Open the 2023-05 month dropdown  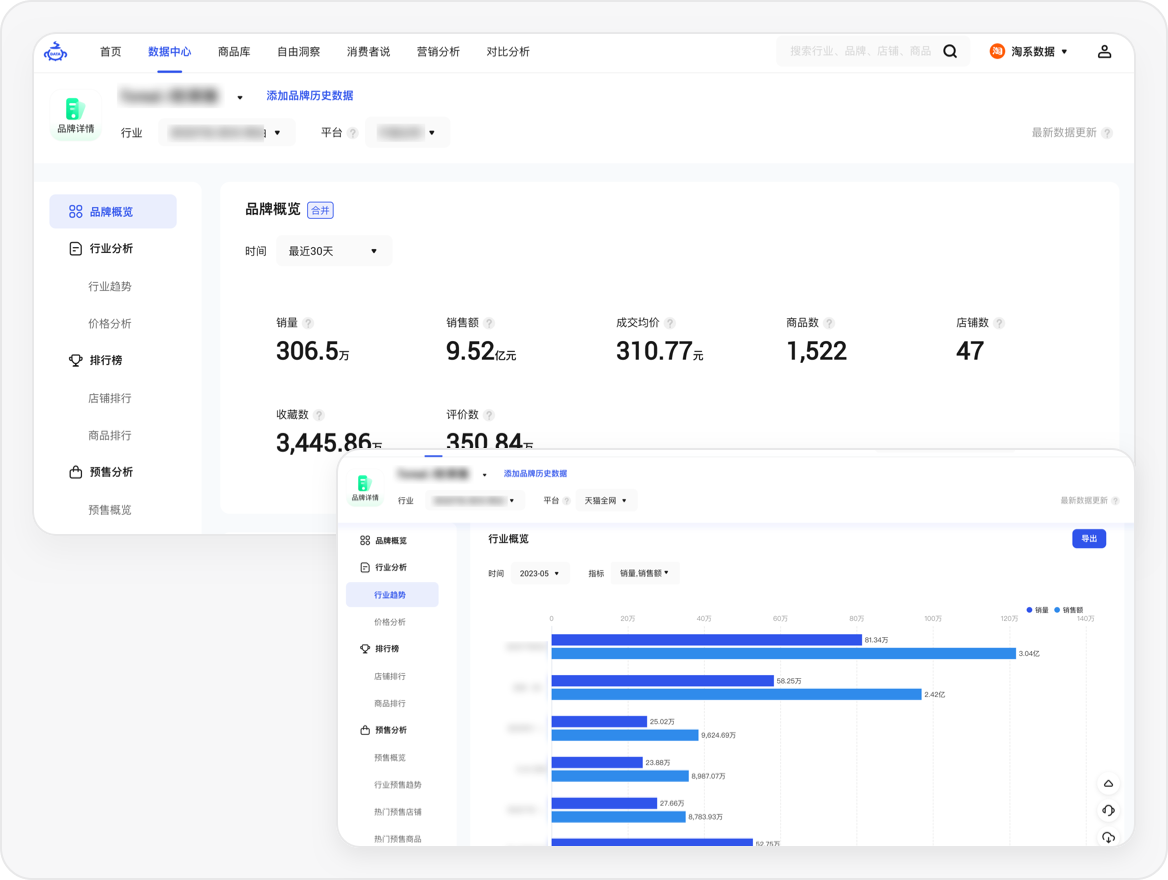coord(540,574)
